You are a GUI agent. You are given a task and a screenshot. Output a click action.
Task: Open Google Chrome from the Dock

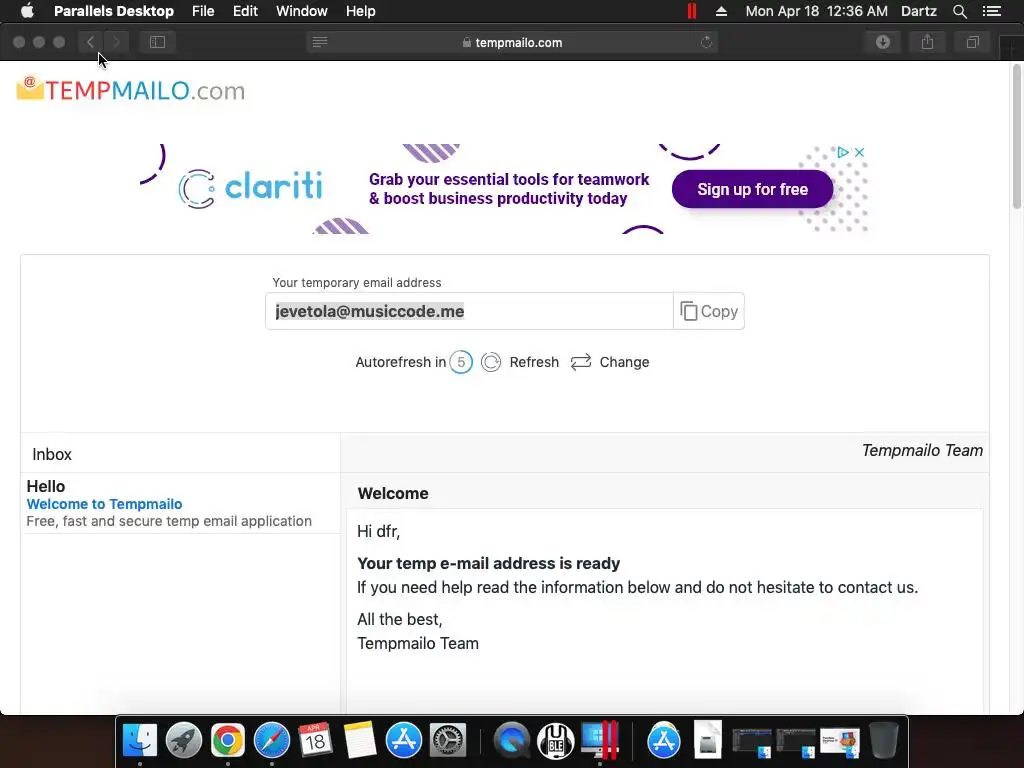tap(227, 741)
